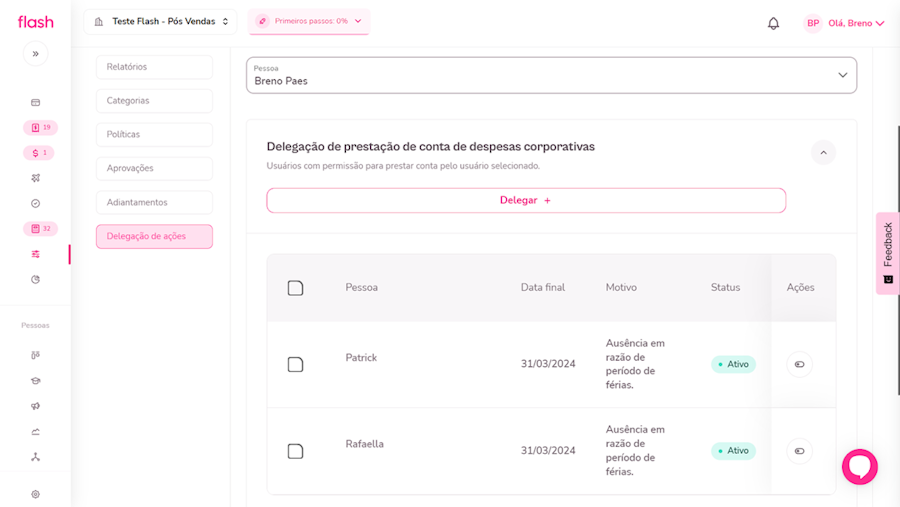Select the Delegação de ações menu item

(154, 237)
